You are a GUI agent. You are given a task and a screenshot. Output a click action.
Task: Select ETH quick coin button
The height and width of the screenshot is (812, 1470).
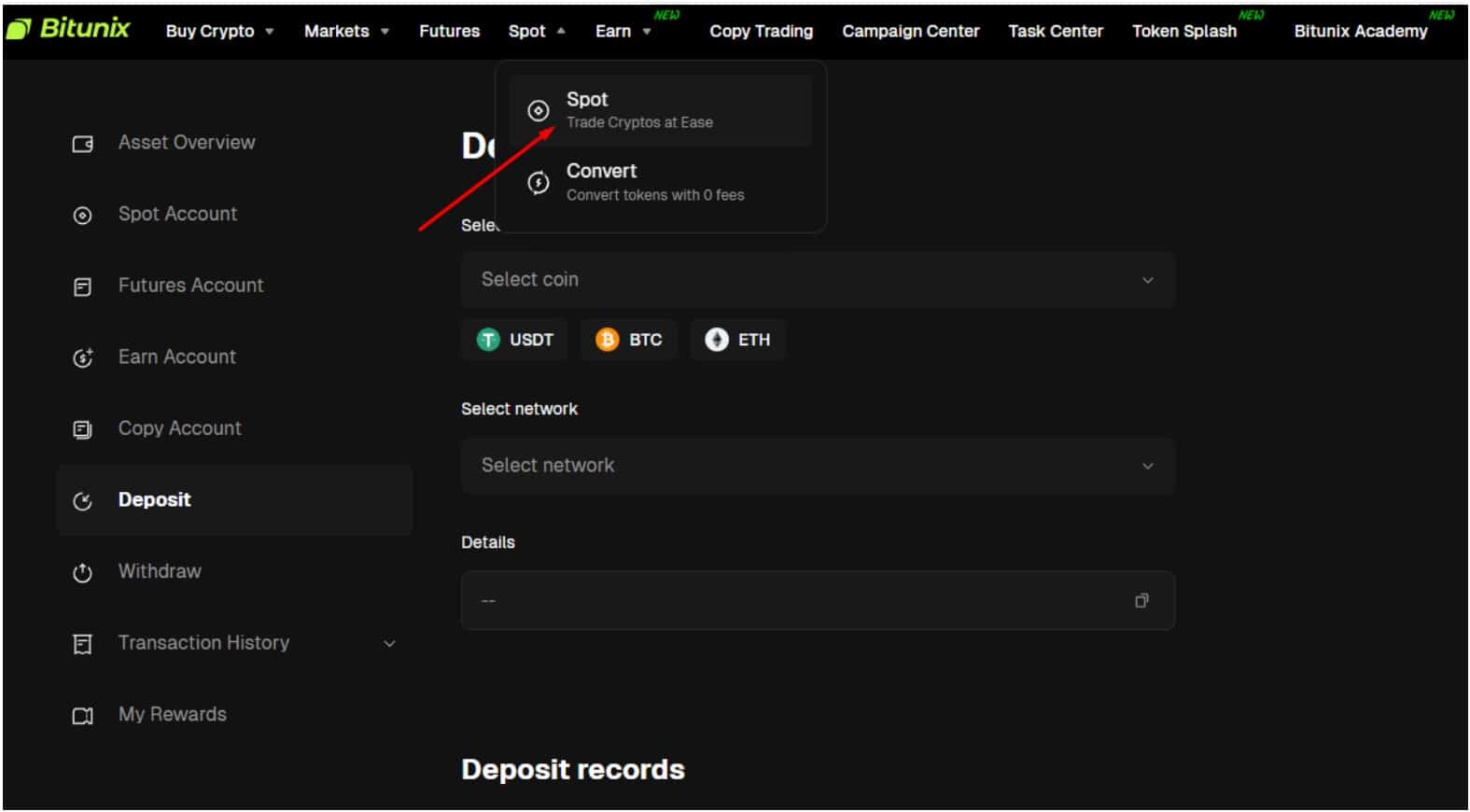(738, 340)
